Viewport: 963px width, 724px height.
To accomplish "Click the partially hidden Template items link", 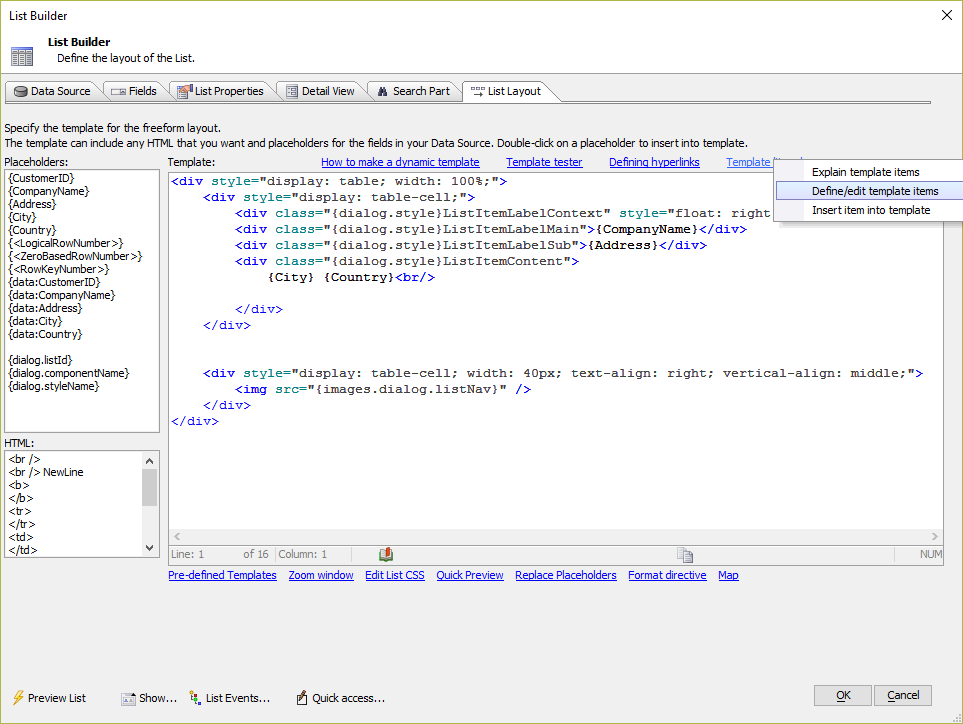I will [749, 162].
